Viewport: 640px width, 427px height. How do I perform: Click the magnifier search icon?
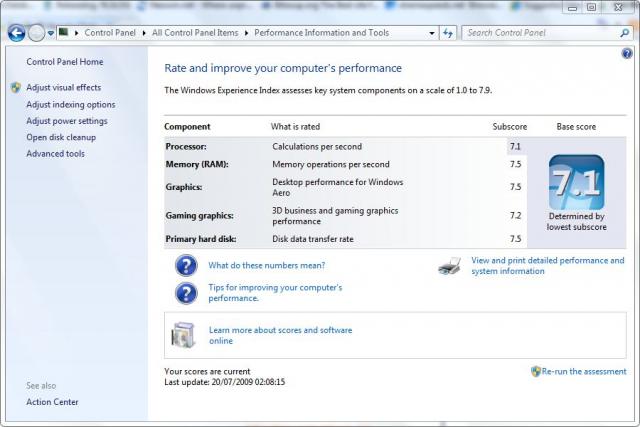(624, 33)
